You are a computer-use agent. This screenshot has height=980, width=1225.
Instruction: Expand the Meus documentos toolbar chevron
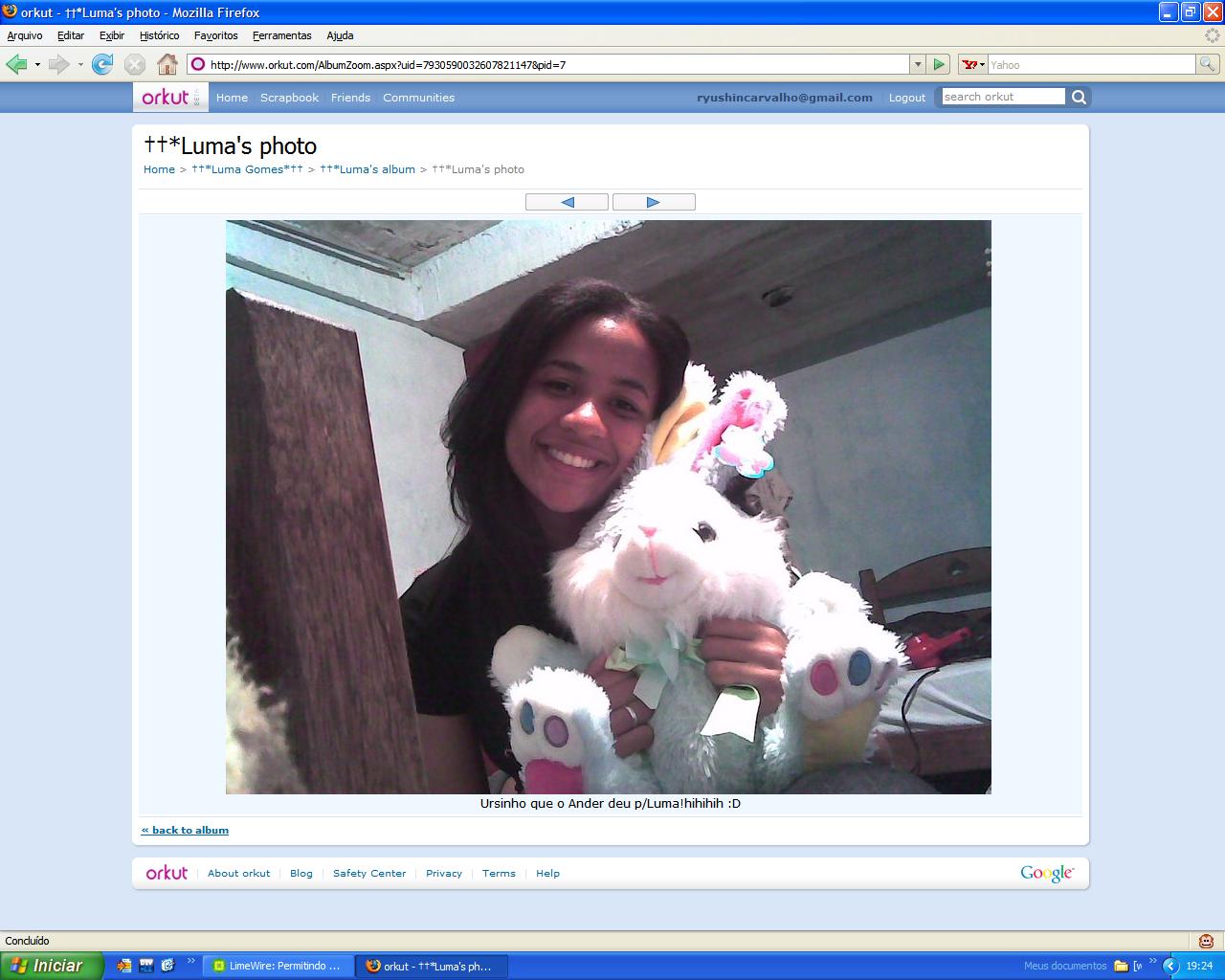click(x=1152, y=961)
